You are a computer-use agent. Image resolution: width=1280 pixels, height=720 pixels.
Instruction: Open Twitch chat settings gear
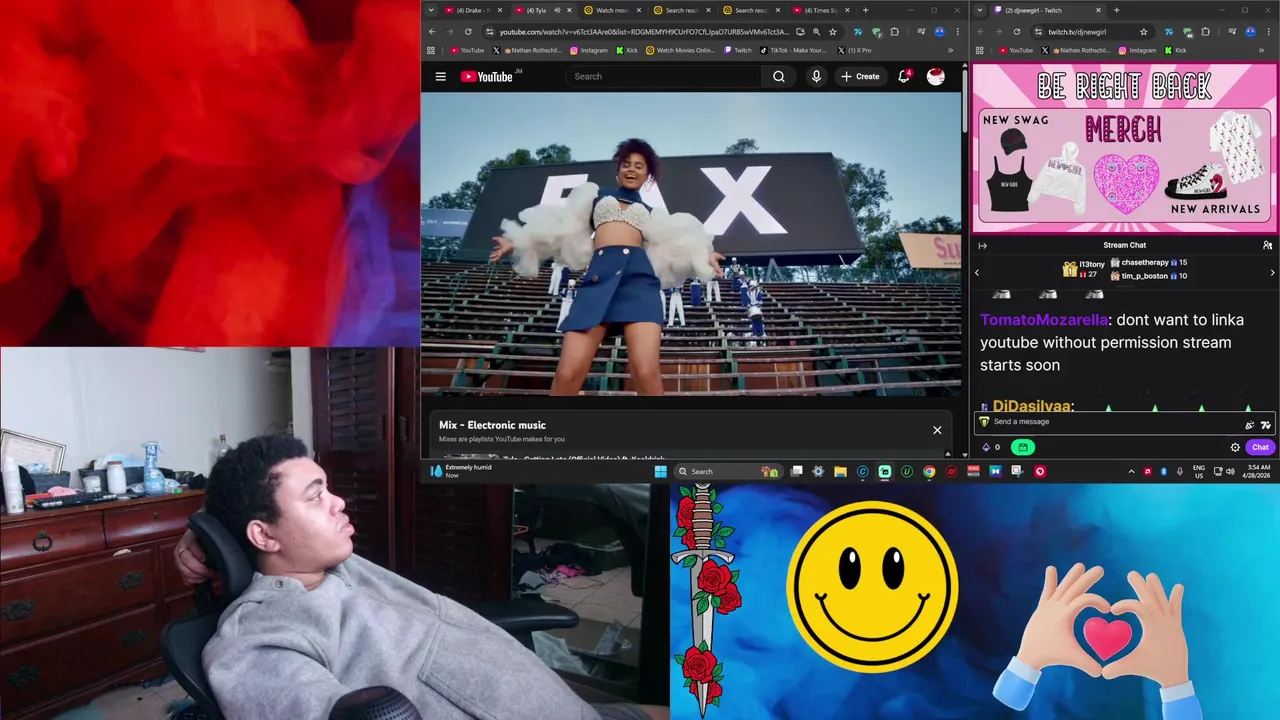pyautogui.click(x=1235, y=447)
